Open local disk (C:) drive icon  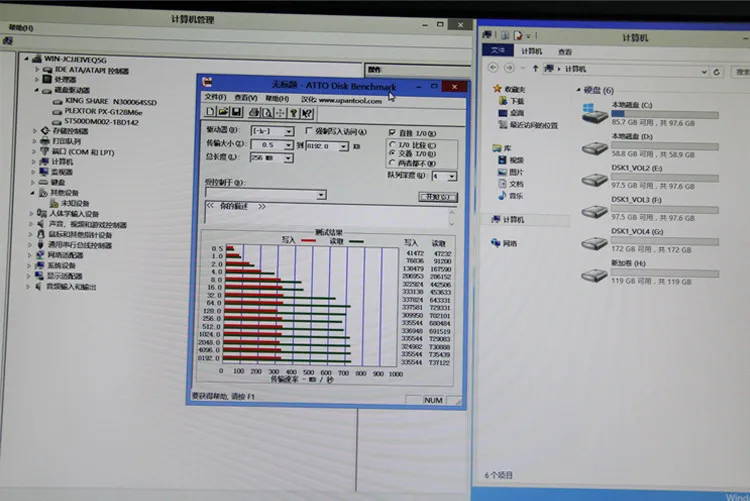(595, 113)
